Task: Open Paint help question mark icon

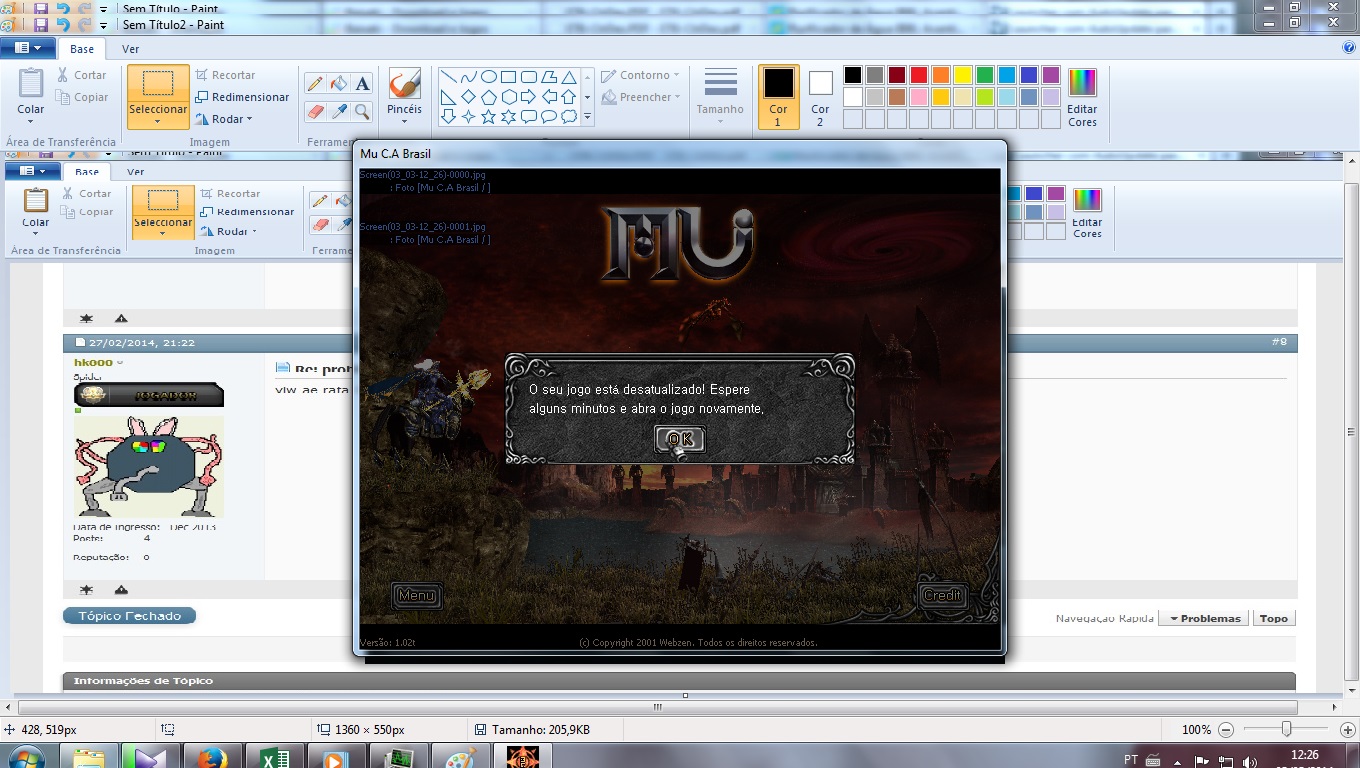Action: [1349, 47]
